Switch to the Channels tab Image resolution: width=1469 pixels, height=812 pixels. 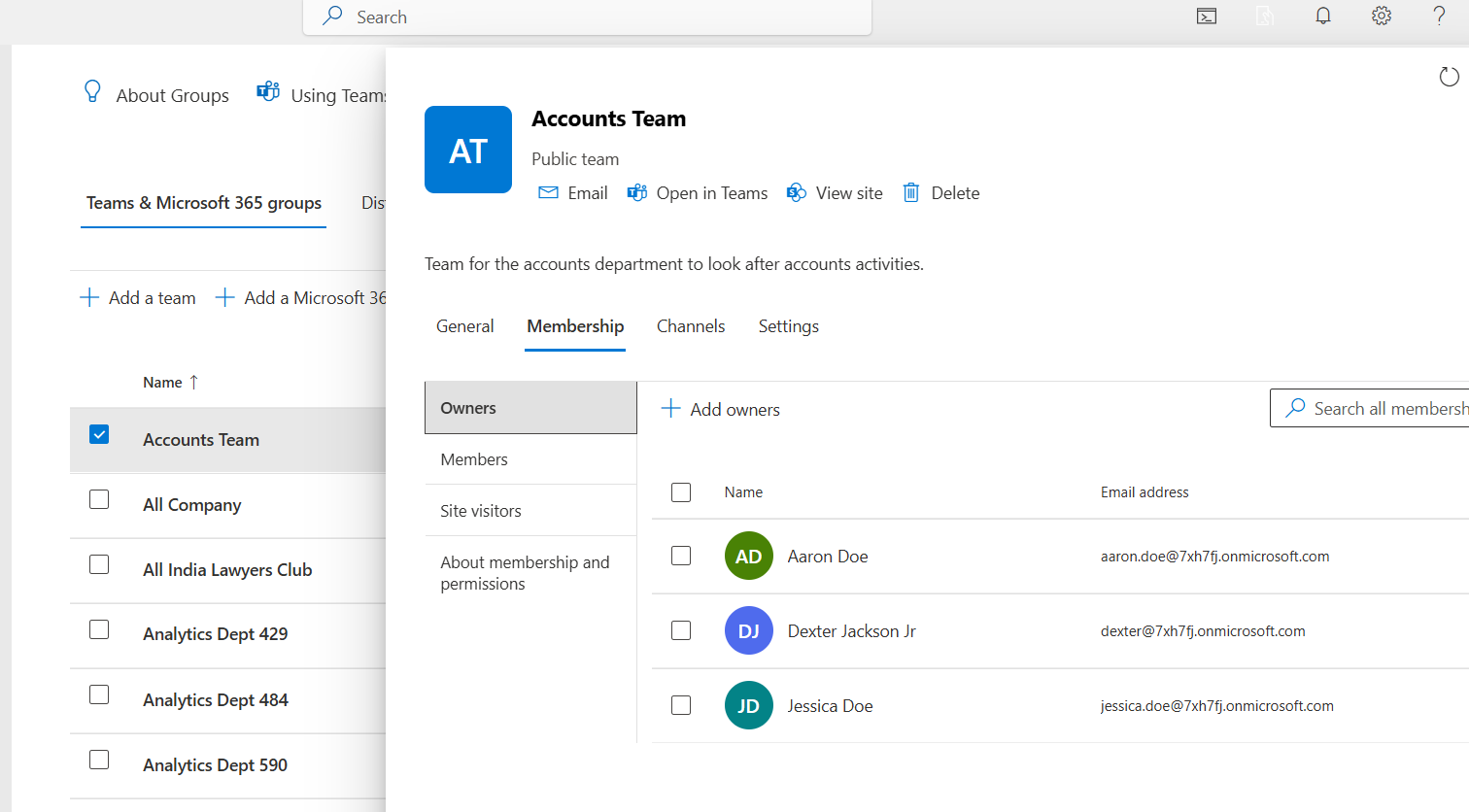[x=691, y=326]
